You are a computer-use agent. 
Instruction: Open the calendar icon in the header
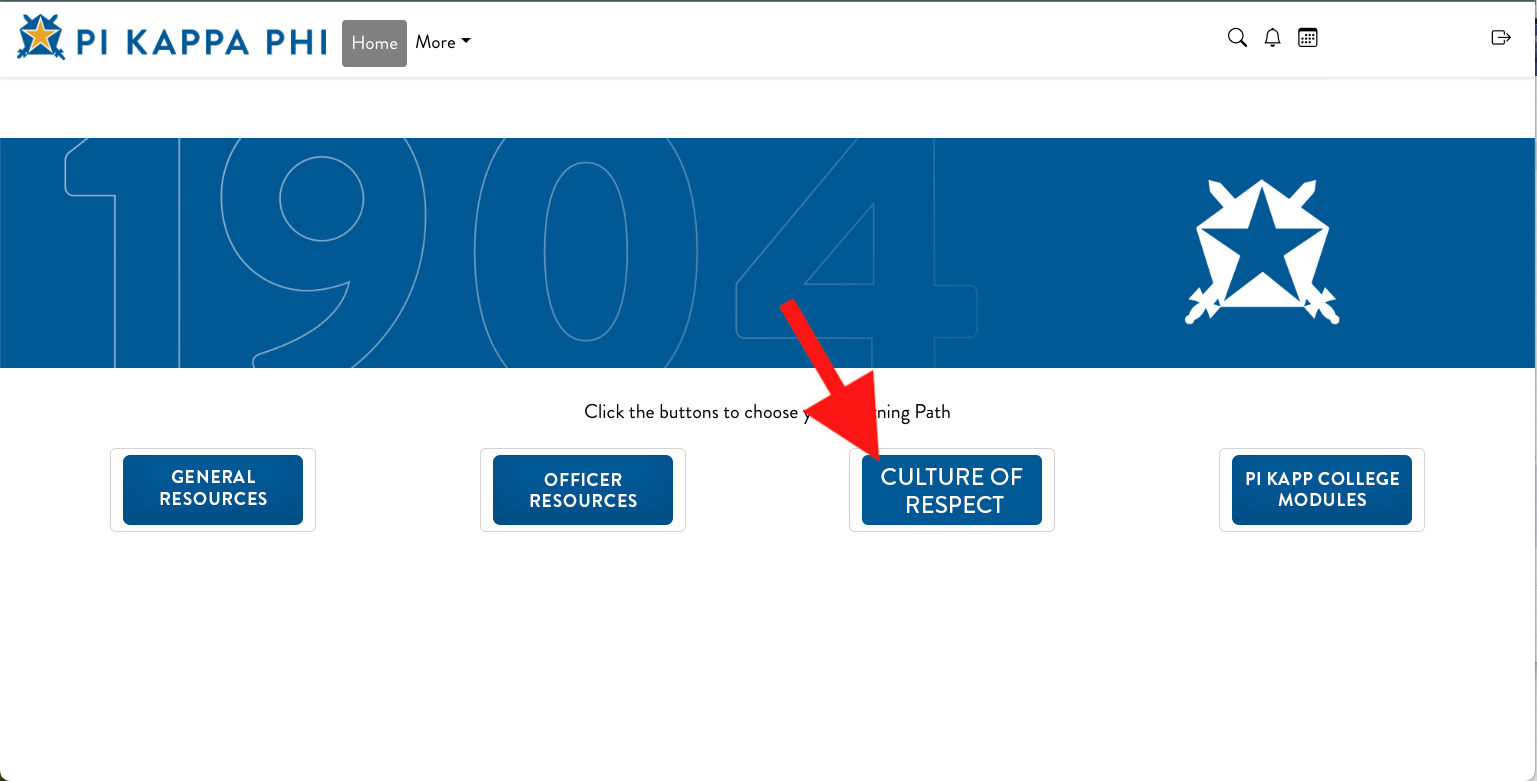1308,38
